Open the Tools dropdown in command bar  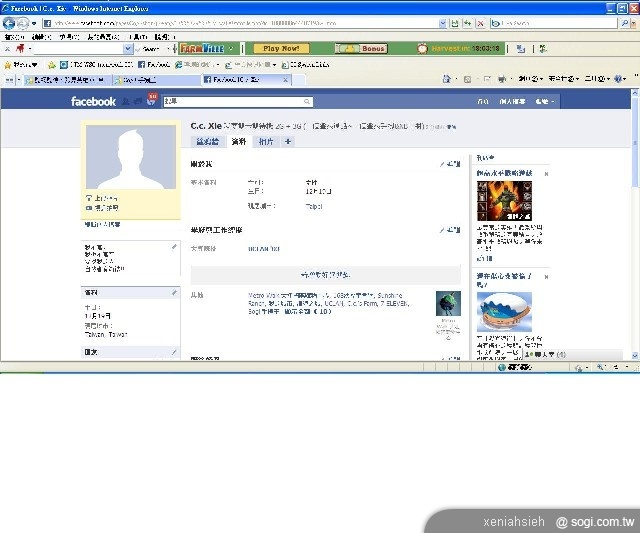pos(597,79)
